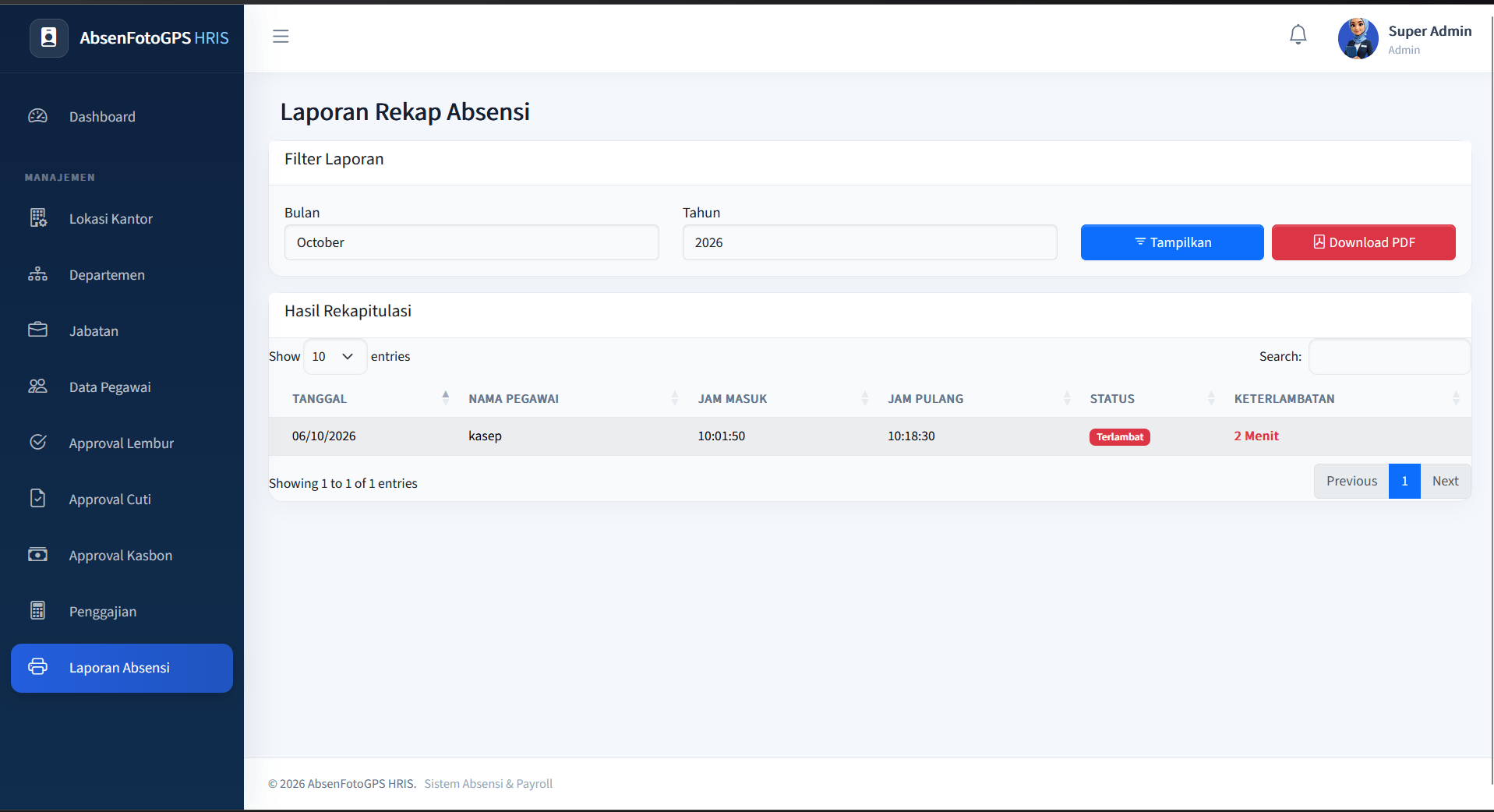Click the Terlambat status badge

point(1120,437)
